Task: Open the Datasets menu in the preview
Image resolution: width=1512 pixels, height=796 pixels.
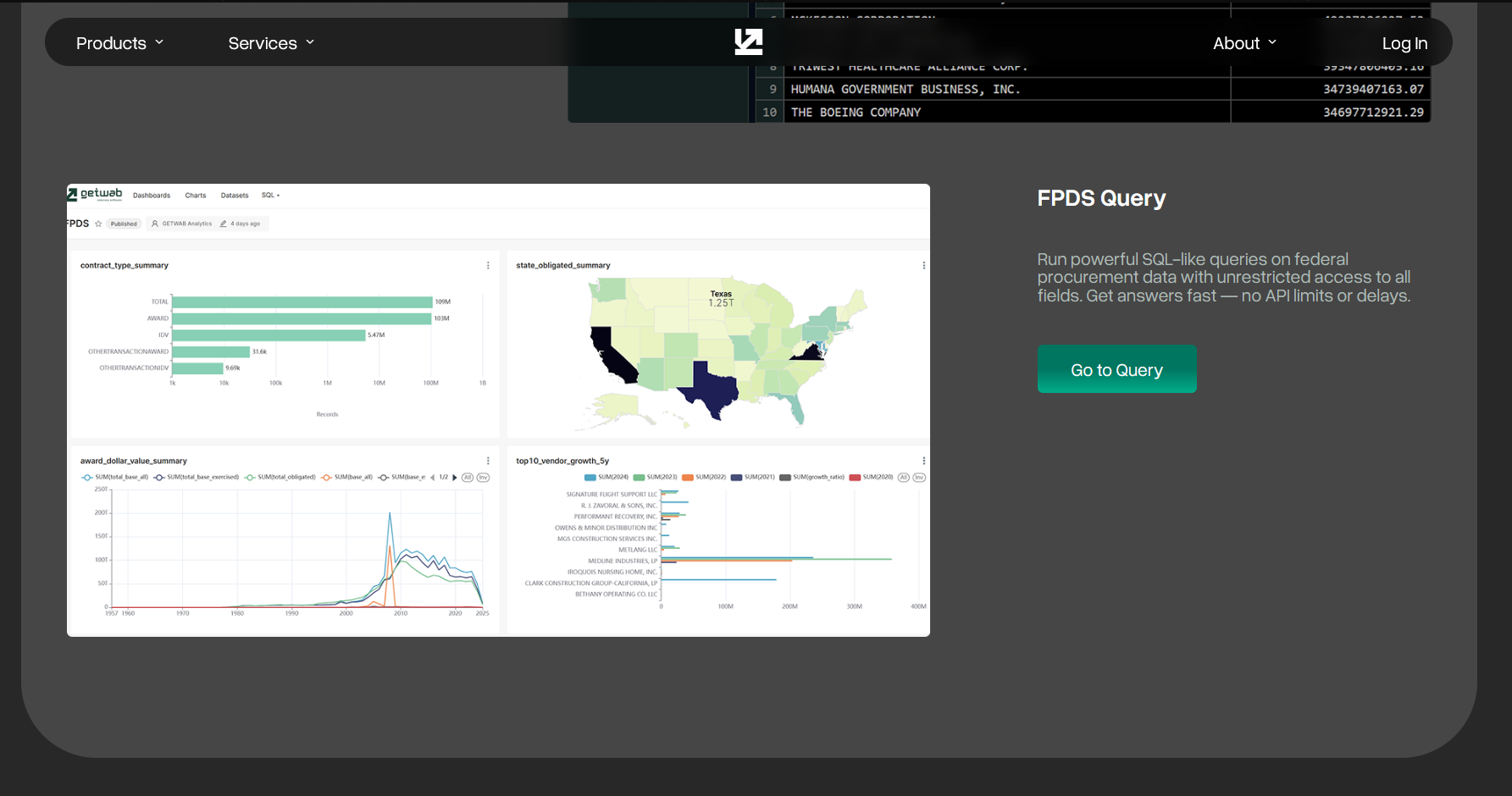Action: pyautogui.click(x=235, y=196)
